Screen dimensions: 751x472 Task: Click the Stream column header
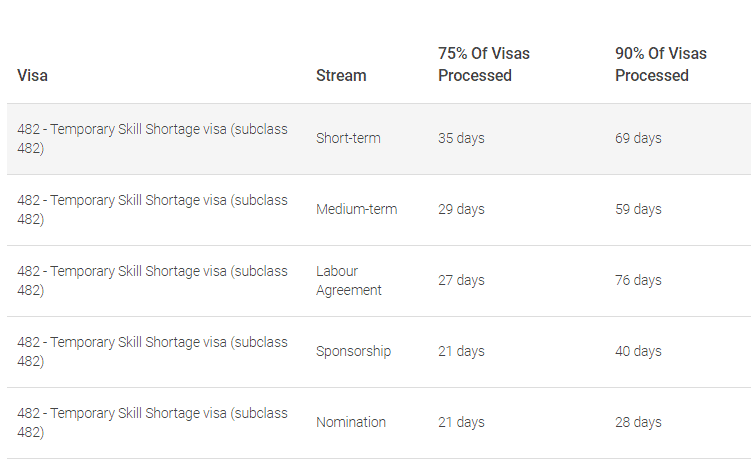click(341, 76)
